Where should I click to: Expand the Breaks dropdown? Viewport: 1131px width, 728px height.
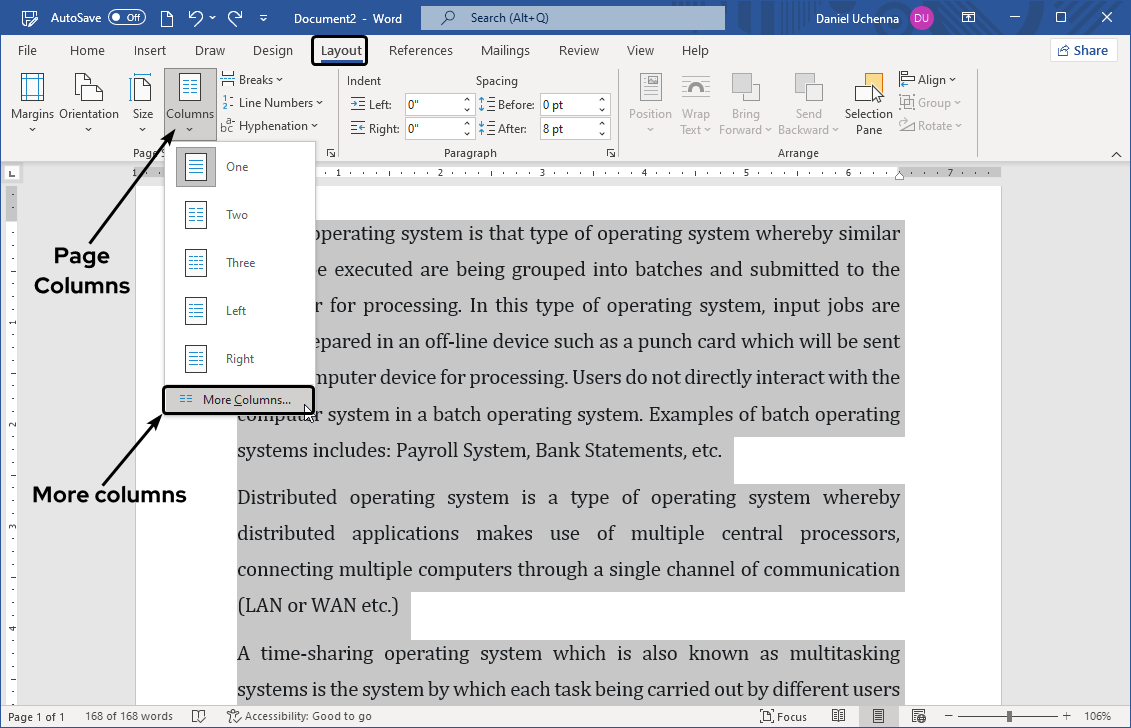(x=252, y=80)
